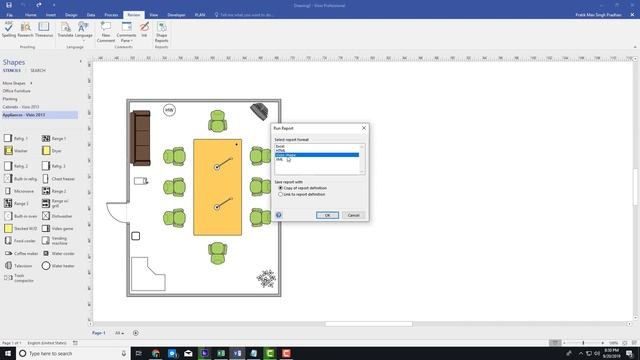Viewport: 640px width, 360px height.
Task: Open the Research tool
Action: (x=25, y=30)
